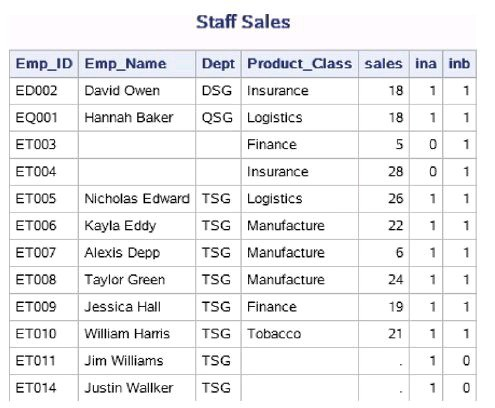Image resolution: width=495 pixels, height=408 pixels.
Task: Click the ina column header
Action: [426, 64]
